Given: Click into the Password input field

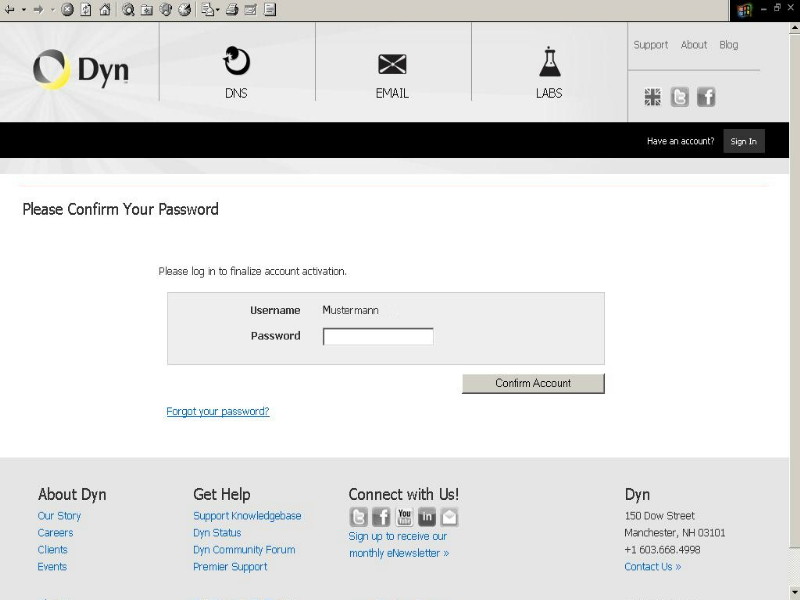Looking at the screenshot, I should [x=378, y=337].
